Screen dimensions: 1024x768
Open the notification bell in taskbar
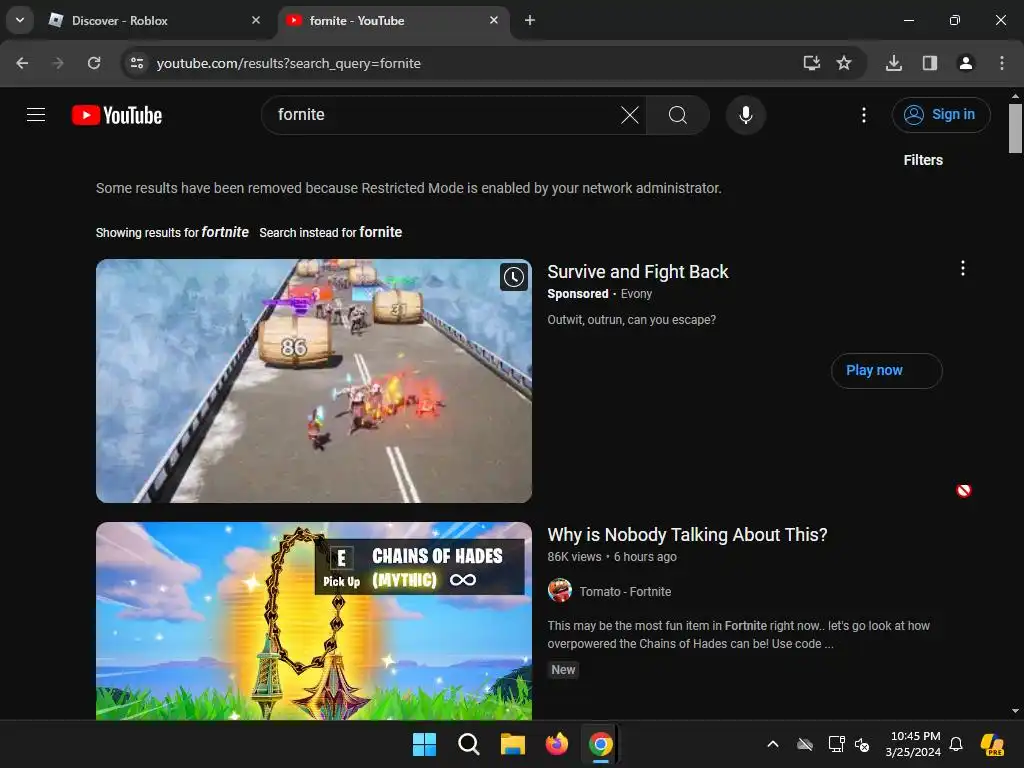(x=956, y=744)
